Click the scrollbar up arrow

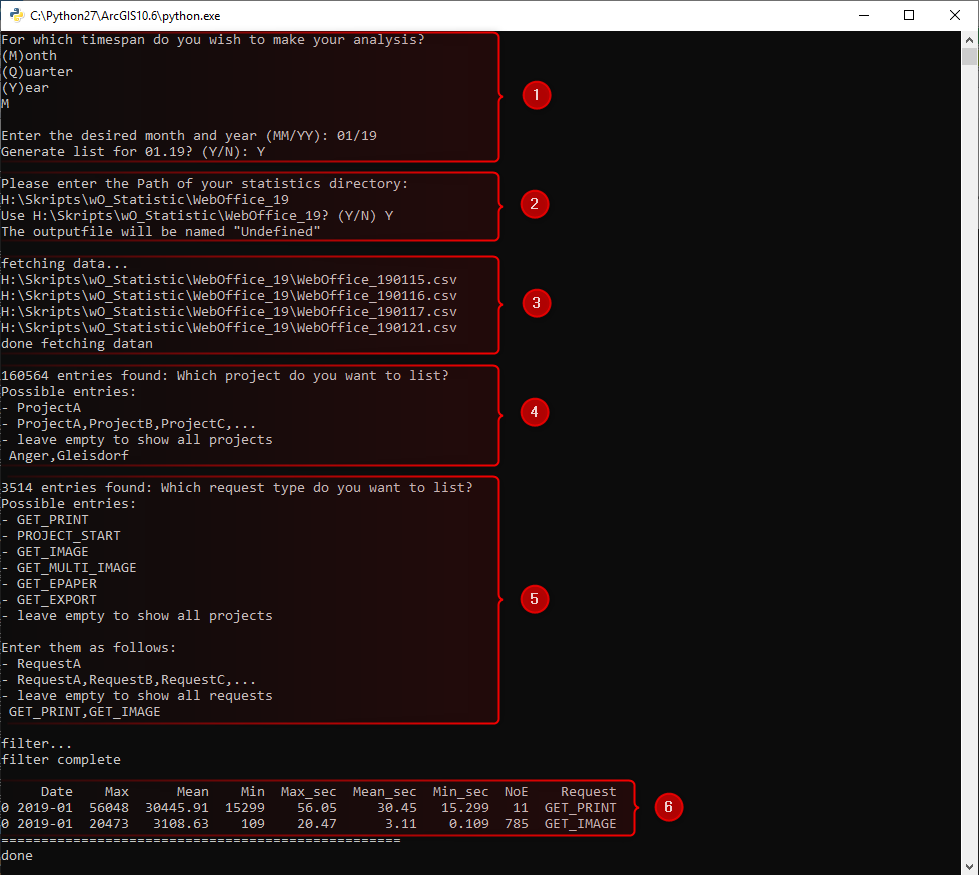click(x=968, y=39)
